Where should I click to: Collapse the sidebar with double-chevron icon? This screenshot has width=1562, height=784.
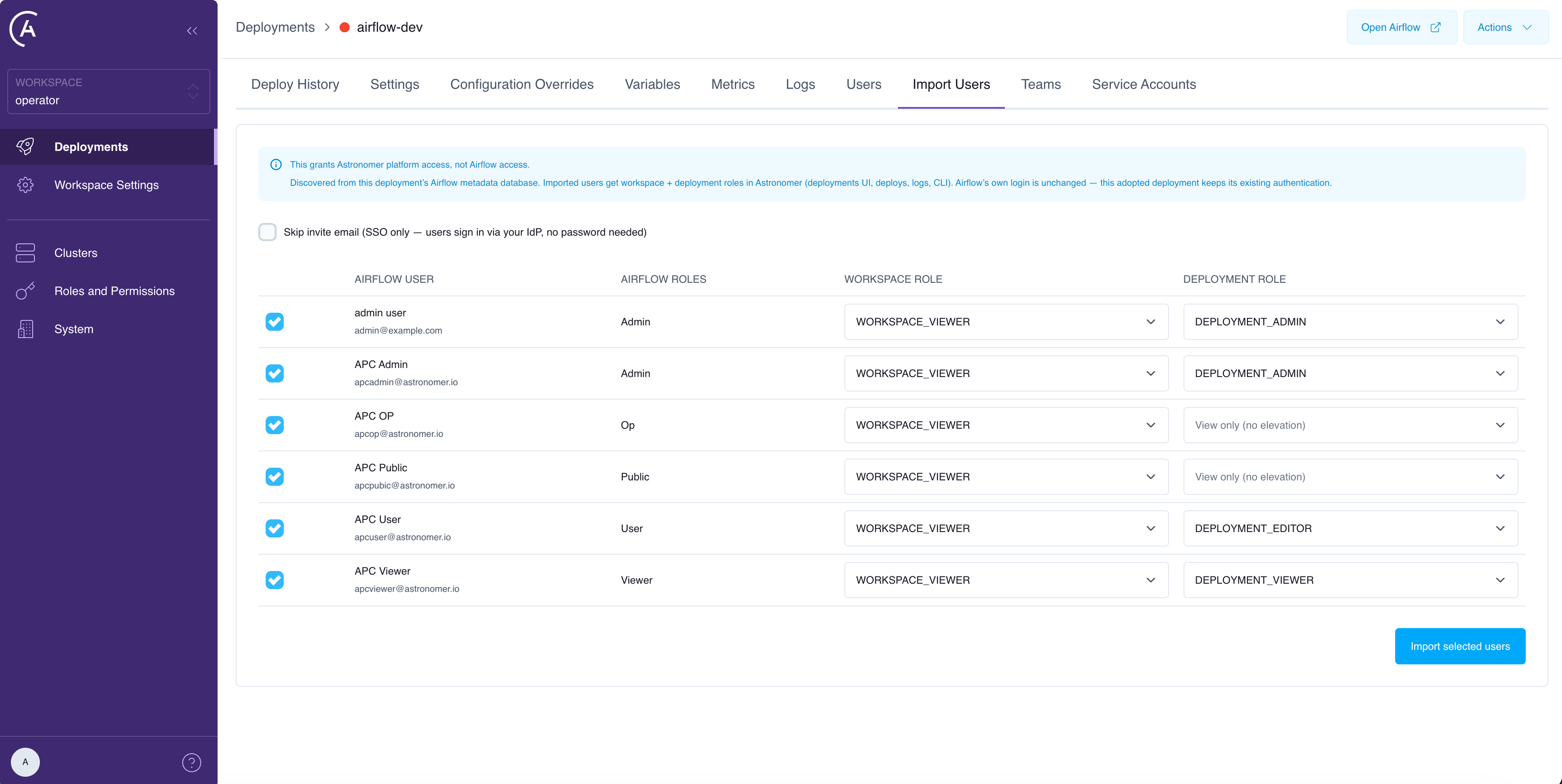tap(192, 31)
